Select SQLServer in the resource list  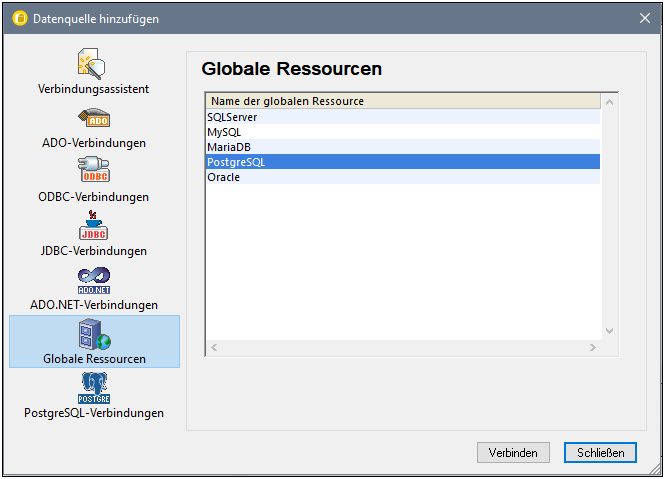coord(232,117)
